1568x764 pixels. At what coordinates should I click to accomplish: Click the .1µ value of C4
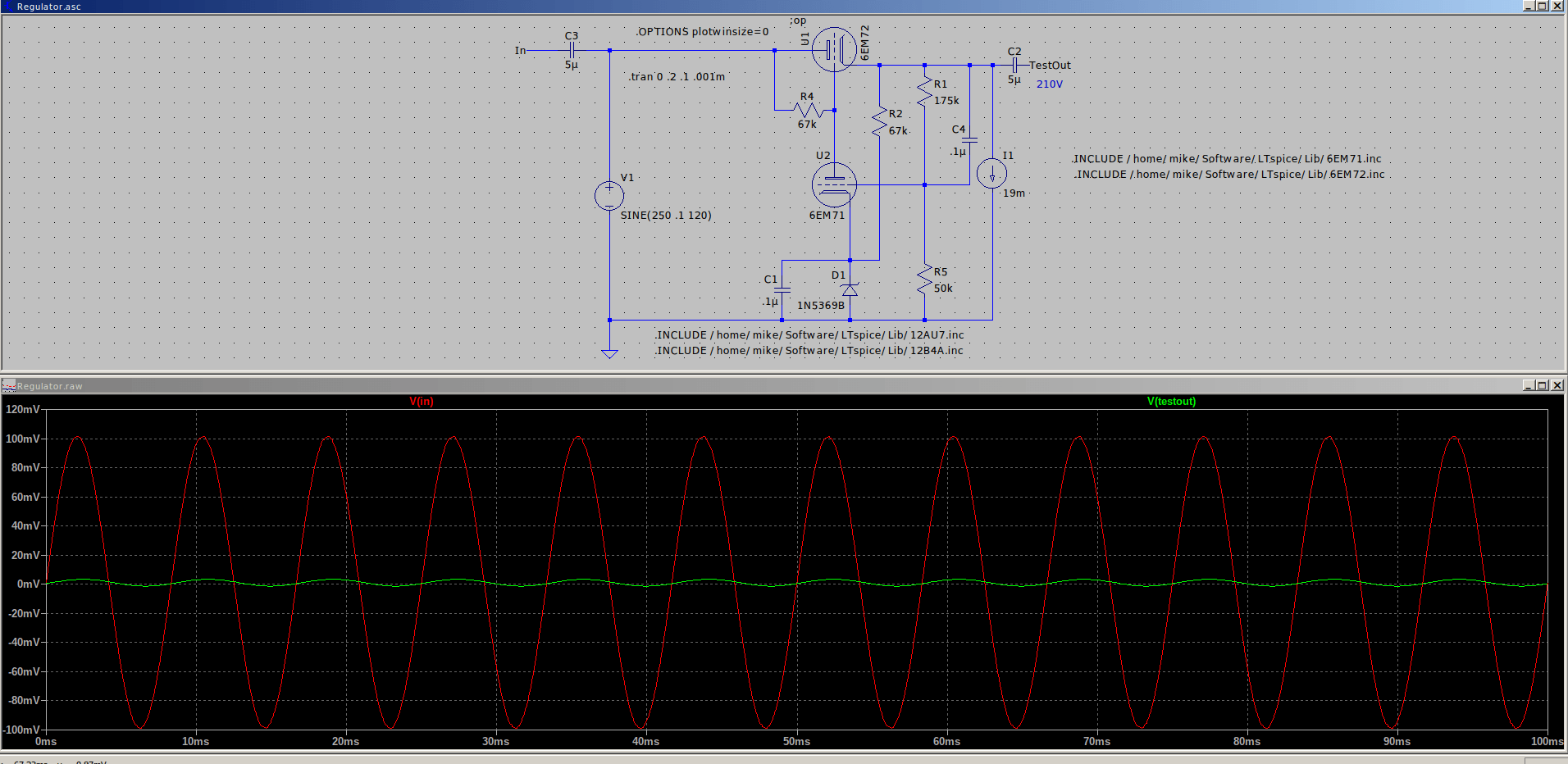pyautogui.click(x=958, y=152)
